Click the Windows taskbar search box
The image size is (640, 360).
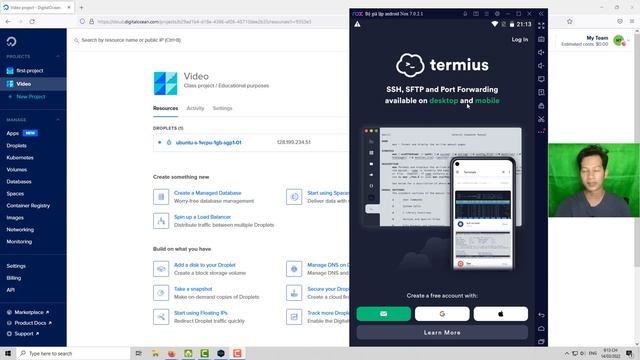73,353
